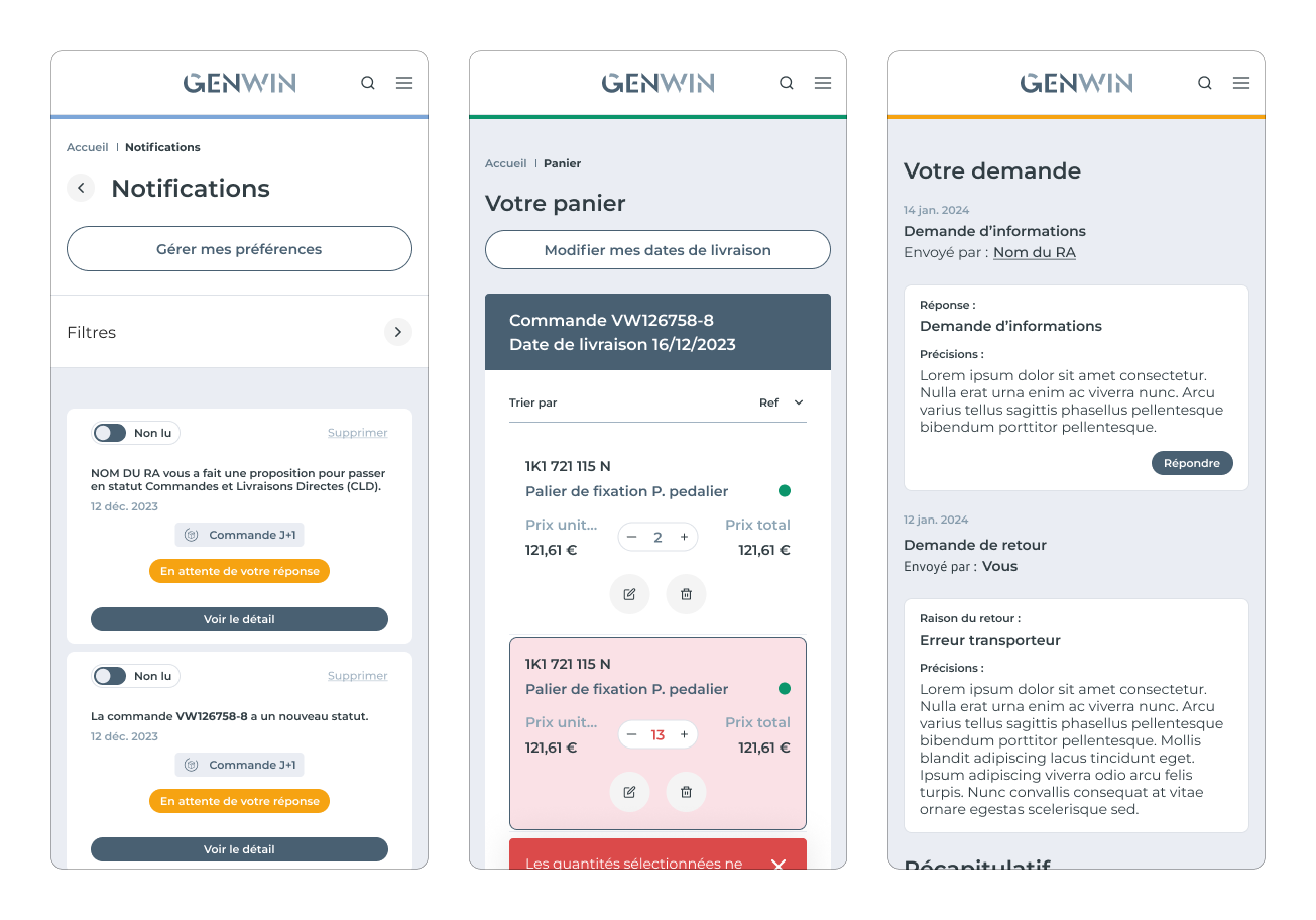Screen dimensions: 1316x920
Task: Toggle Non lu on VW126758-8 status notification
Action: click(x=110, y=676)
